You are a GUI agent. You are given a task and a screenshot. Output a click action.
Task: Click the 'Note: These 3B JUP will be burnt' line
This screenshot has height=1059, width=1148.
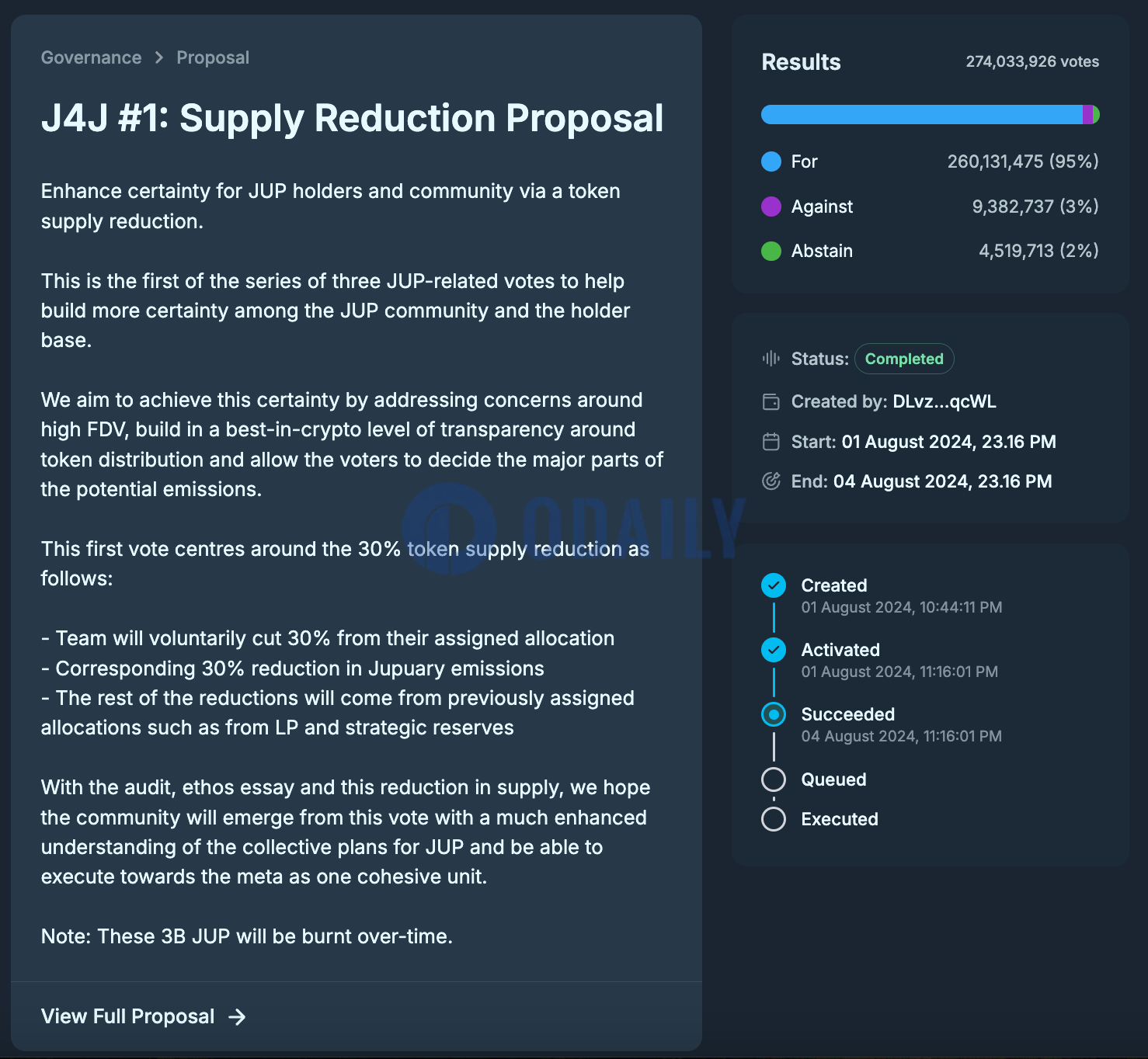click(x=247, y=936)
